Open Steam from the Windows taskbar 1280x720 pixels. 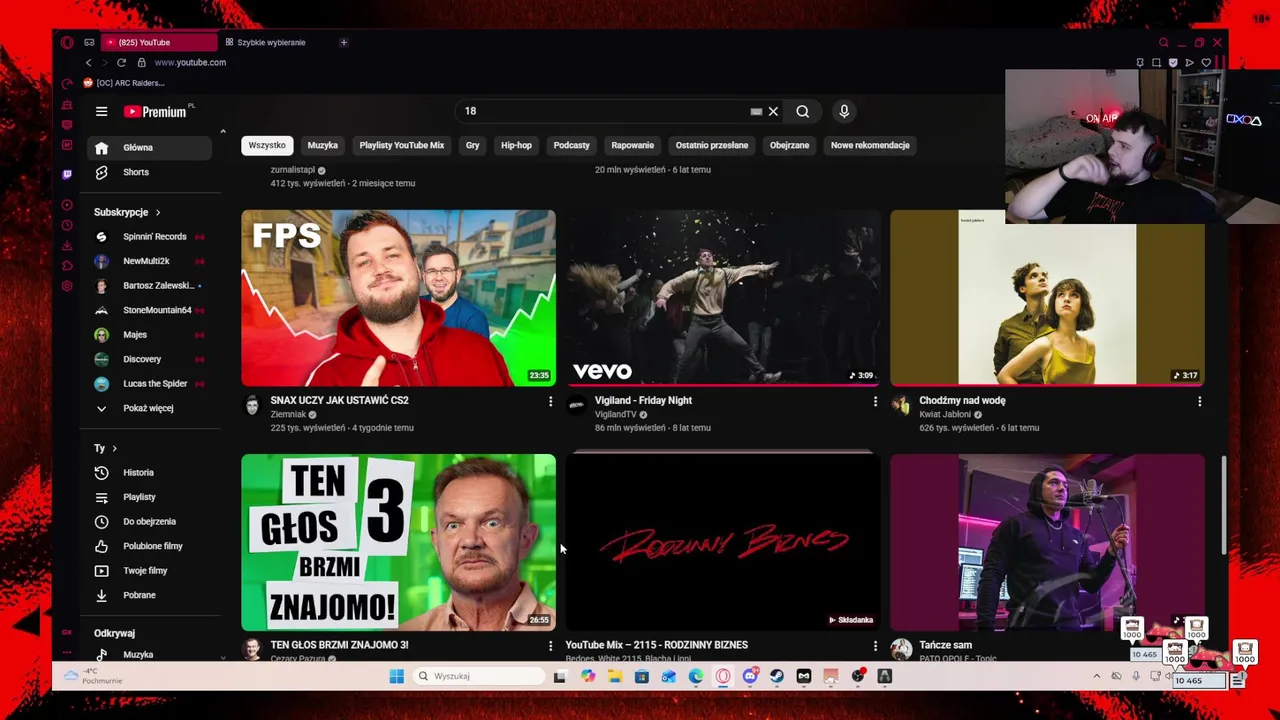pos(777,676)
